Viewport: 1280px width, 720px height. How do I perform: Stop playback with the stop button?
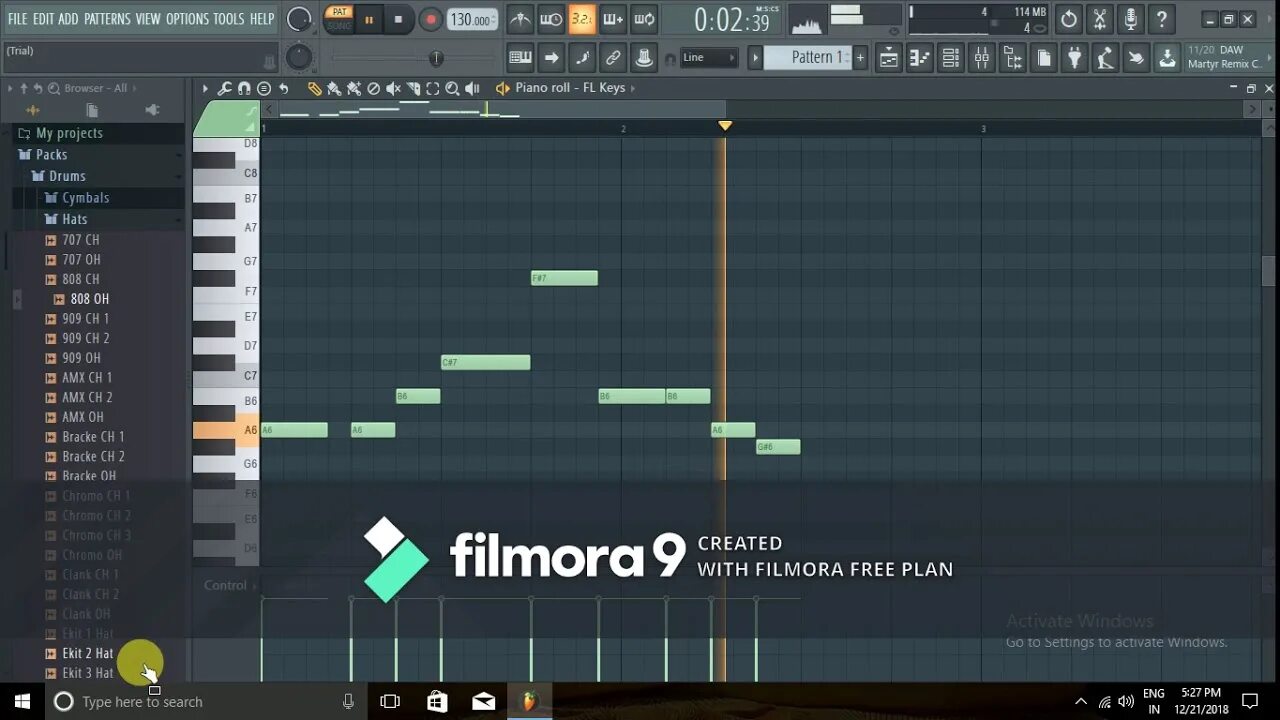point(398,19)
